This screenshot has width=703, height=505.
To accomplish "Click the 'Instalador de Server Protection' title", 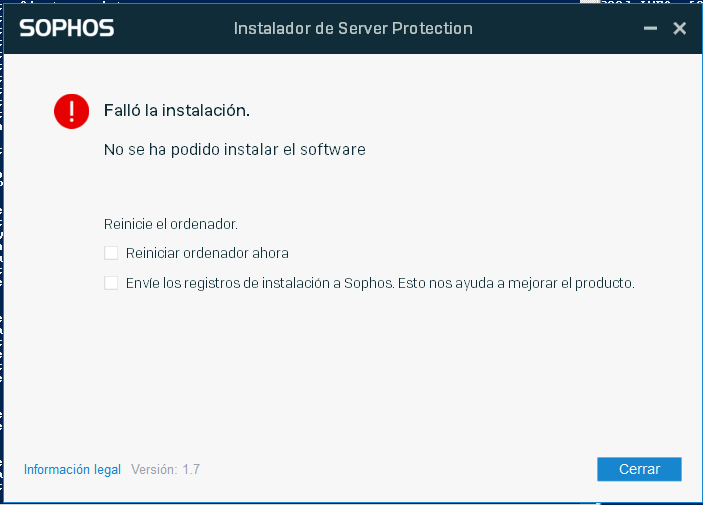I will [x=353, y=28].
